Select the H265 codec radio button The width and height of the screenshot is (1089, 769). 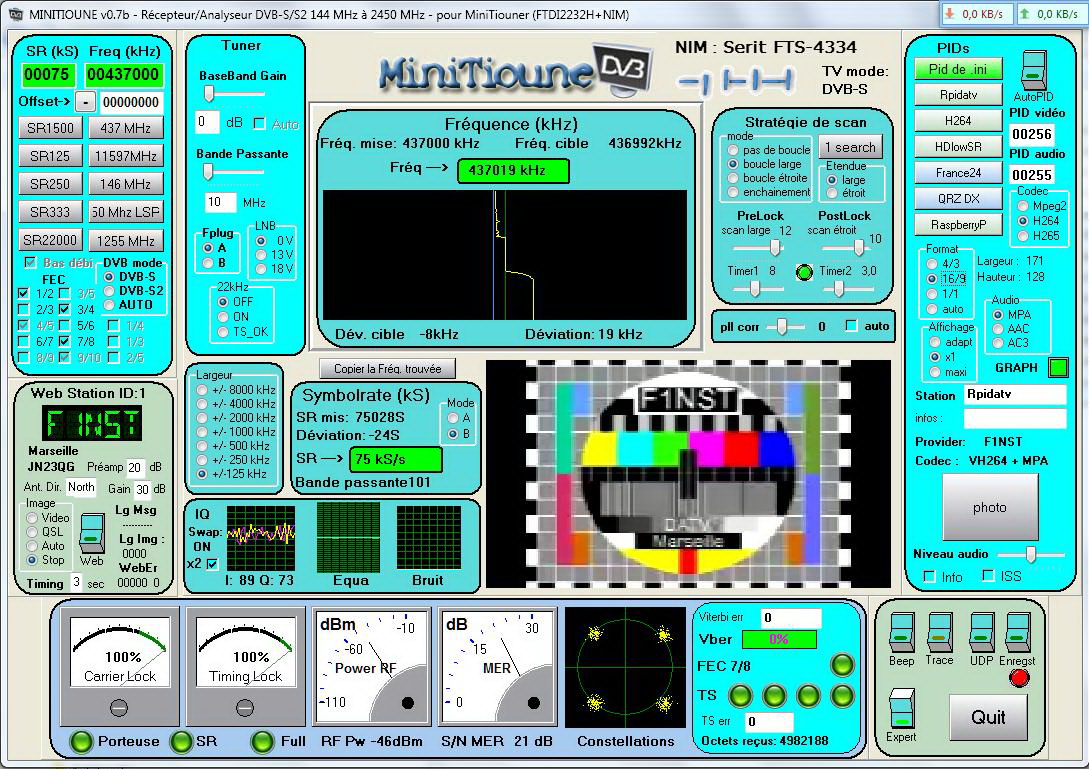1023,235
